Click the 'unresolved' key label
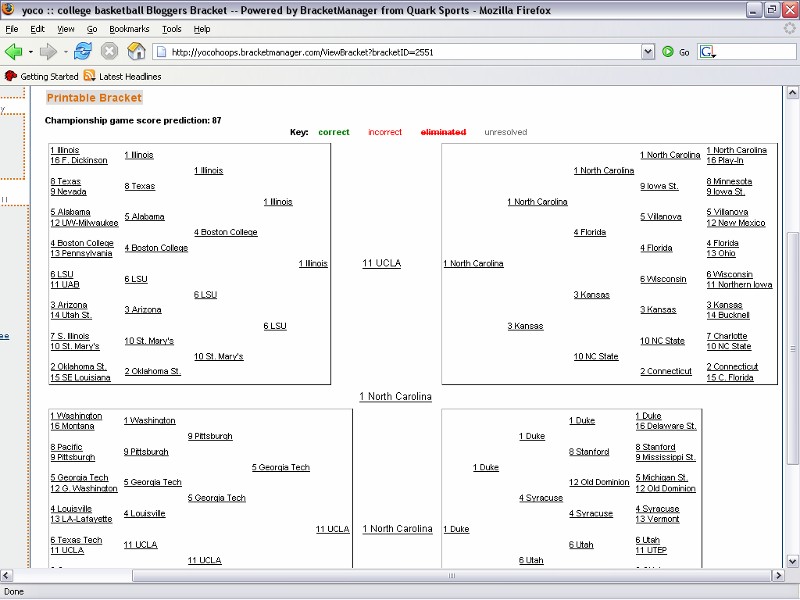 tap(506, 132)
